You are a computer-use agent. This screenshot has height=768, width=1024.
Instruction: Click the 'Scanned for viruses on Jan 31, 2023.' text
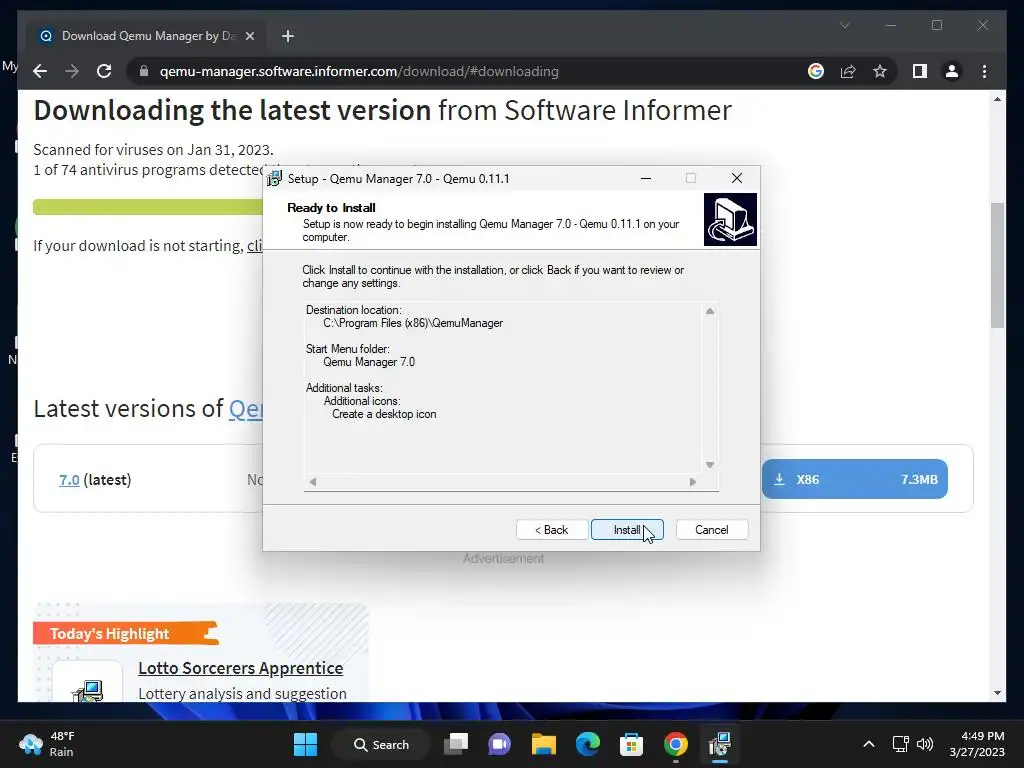pyautogui.click(x=153, y=150)
